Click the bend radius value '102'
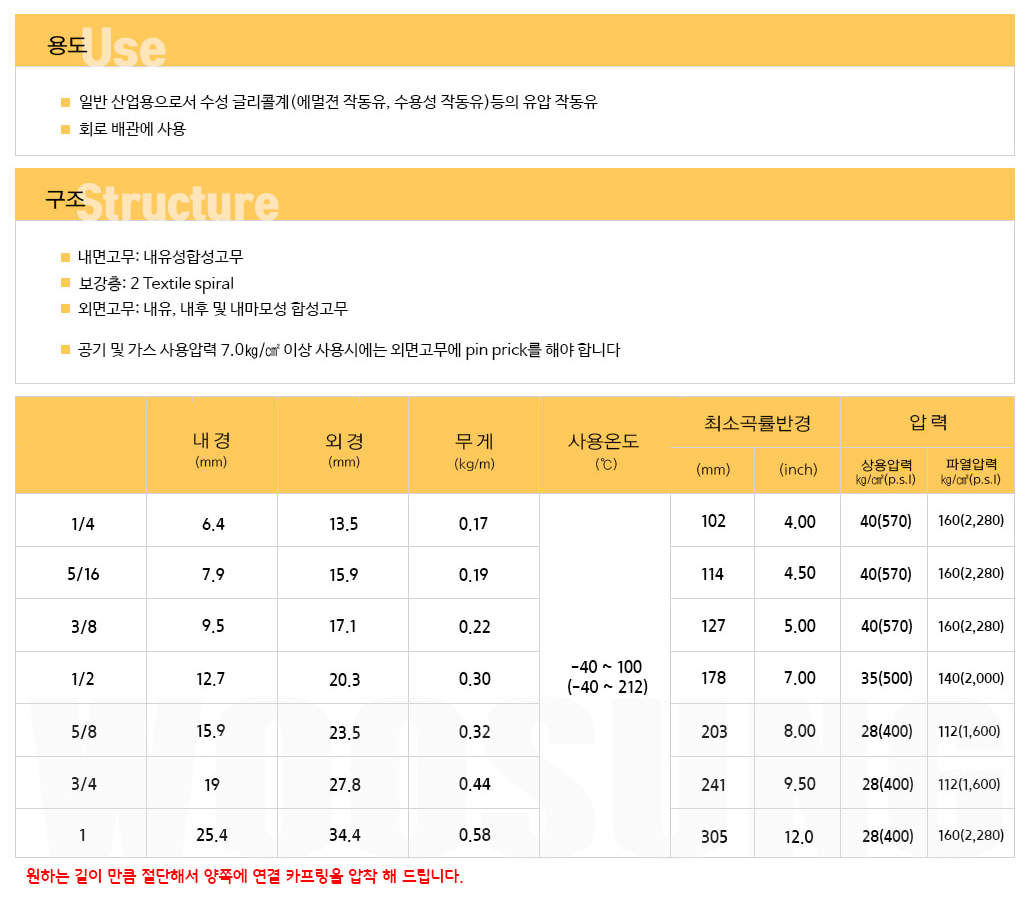The image size is (1031, 903). coord(713,522)
